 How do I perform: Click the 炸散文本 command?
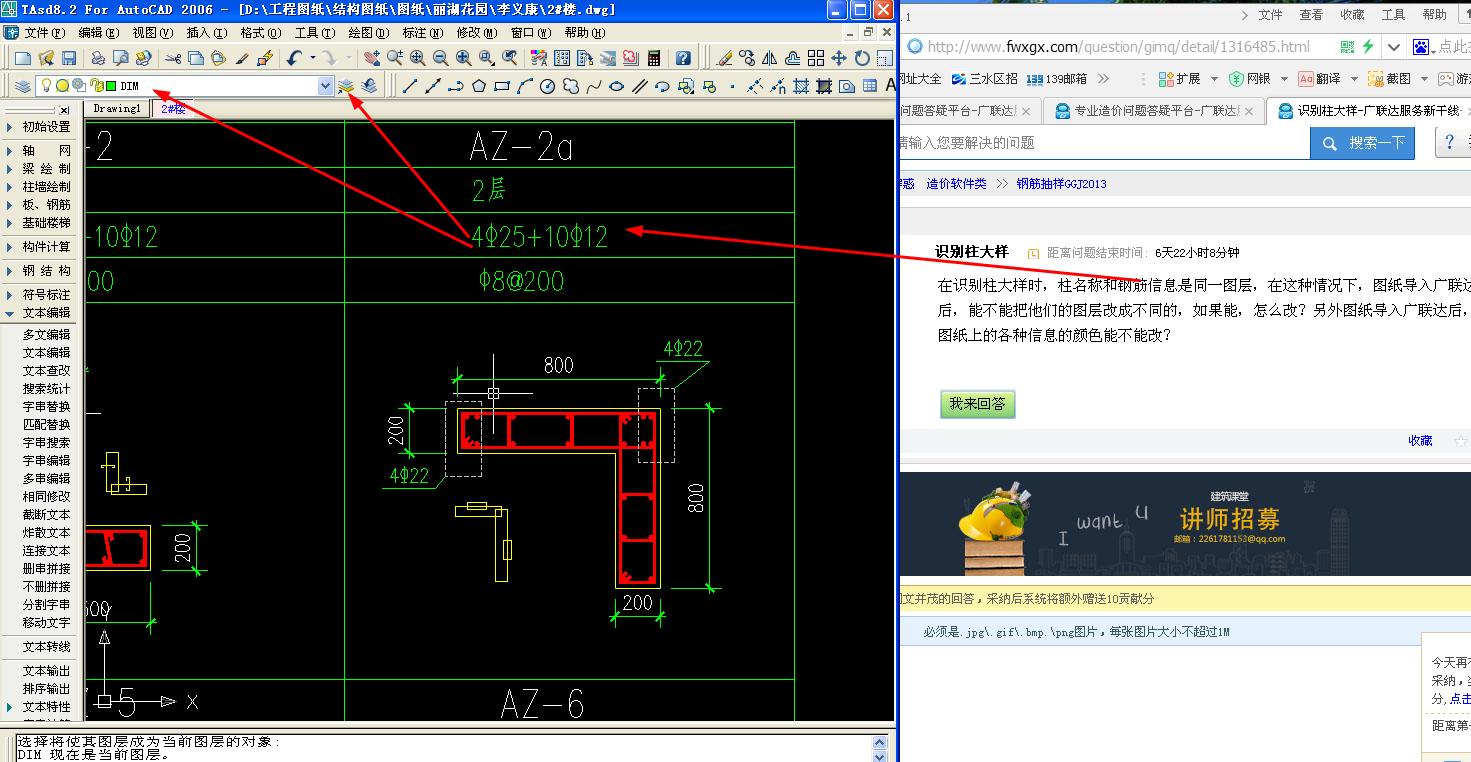coord(47,533)
